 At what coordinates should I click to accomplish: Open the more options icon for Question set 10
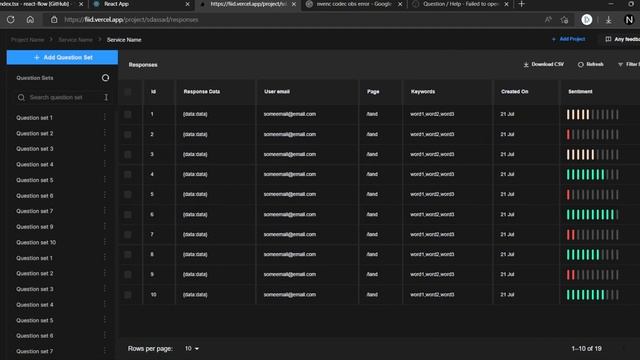coord(105,242)
